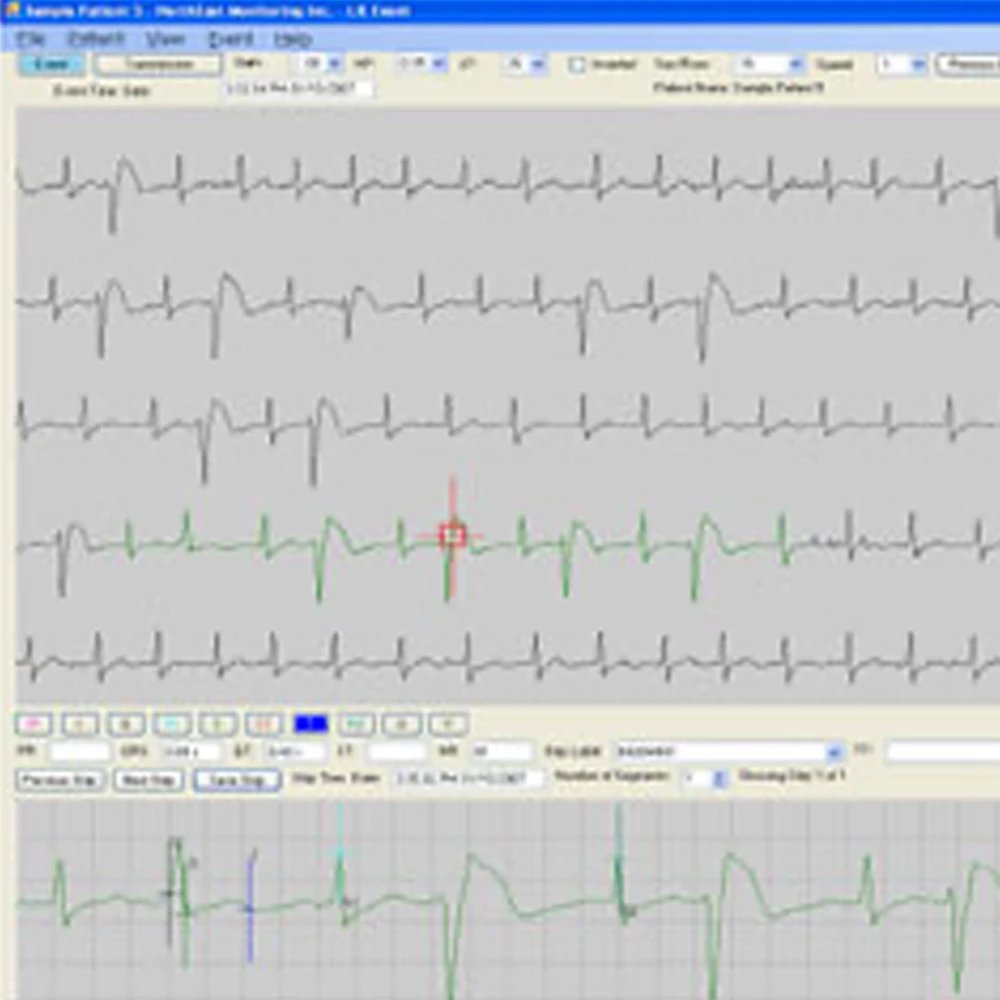The height and width of the screenshot is (1000, 1000).
Task: Toggle the Inverted checkbox
Action: tap(577, 65)
